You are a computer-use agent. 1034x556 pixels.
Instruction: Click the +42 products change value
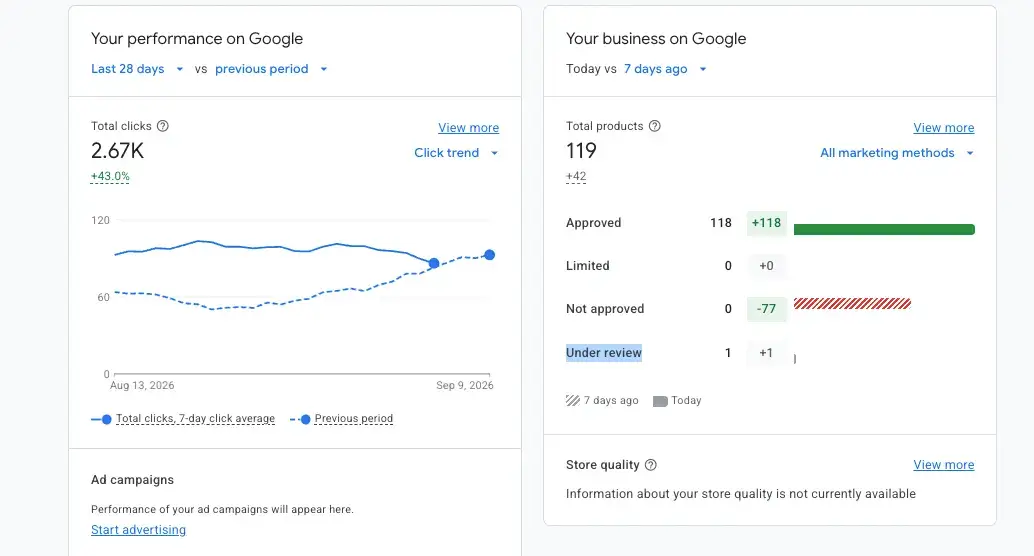coord(576,176)
